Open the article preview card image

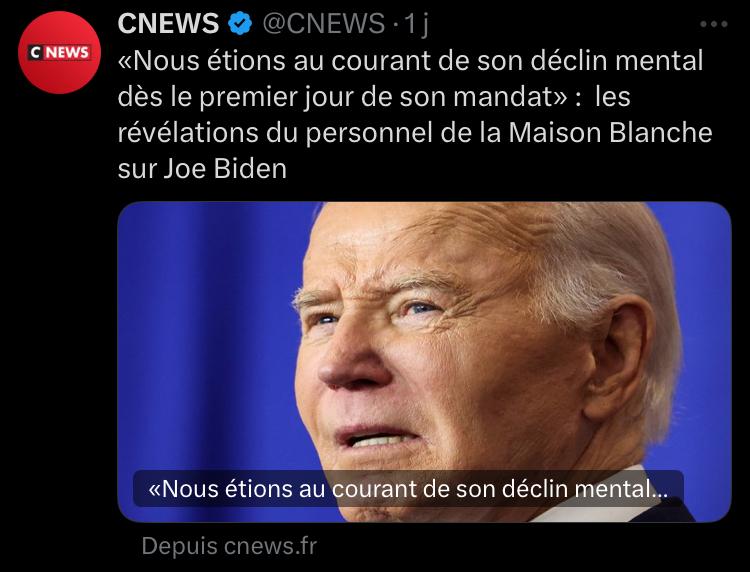(424, 362)
